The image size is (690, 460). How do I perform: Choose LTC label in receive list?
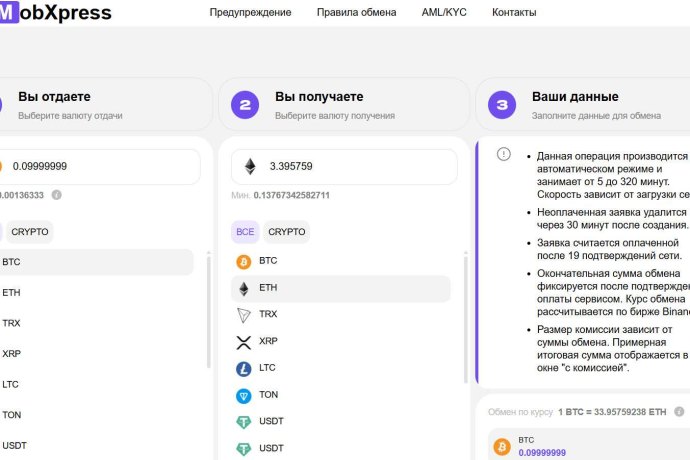pos(267,368)
